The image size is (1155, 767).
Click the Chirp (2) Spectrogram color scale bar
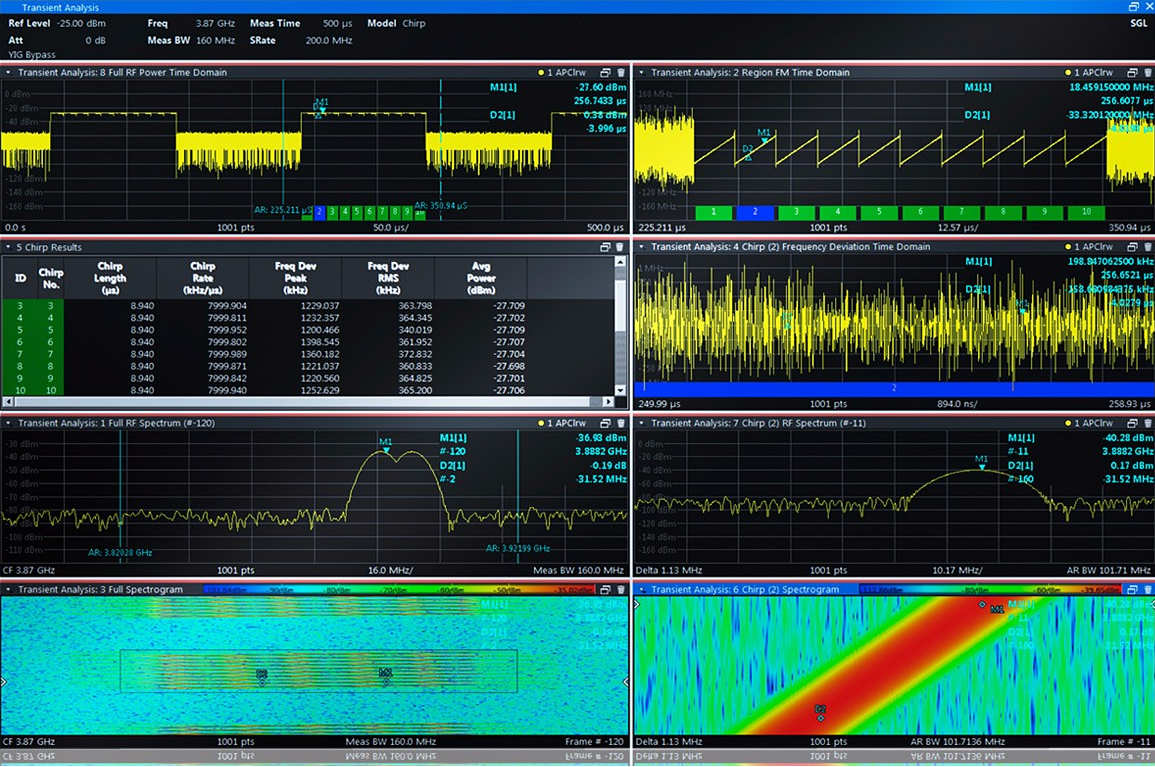(x=990, y=589)
